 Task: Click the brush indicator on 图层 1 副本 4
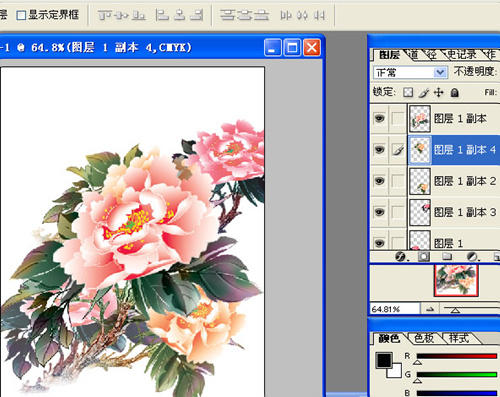tap(398, 150)
